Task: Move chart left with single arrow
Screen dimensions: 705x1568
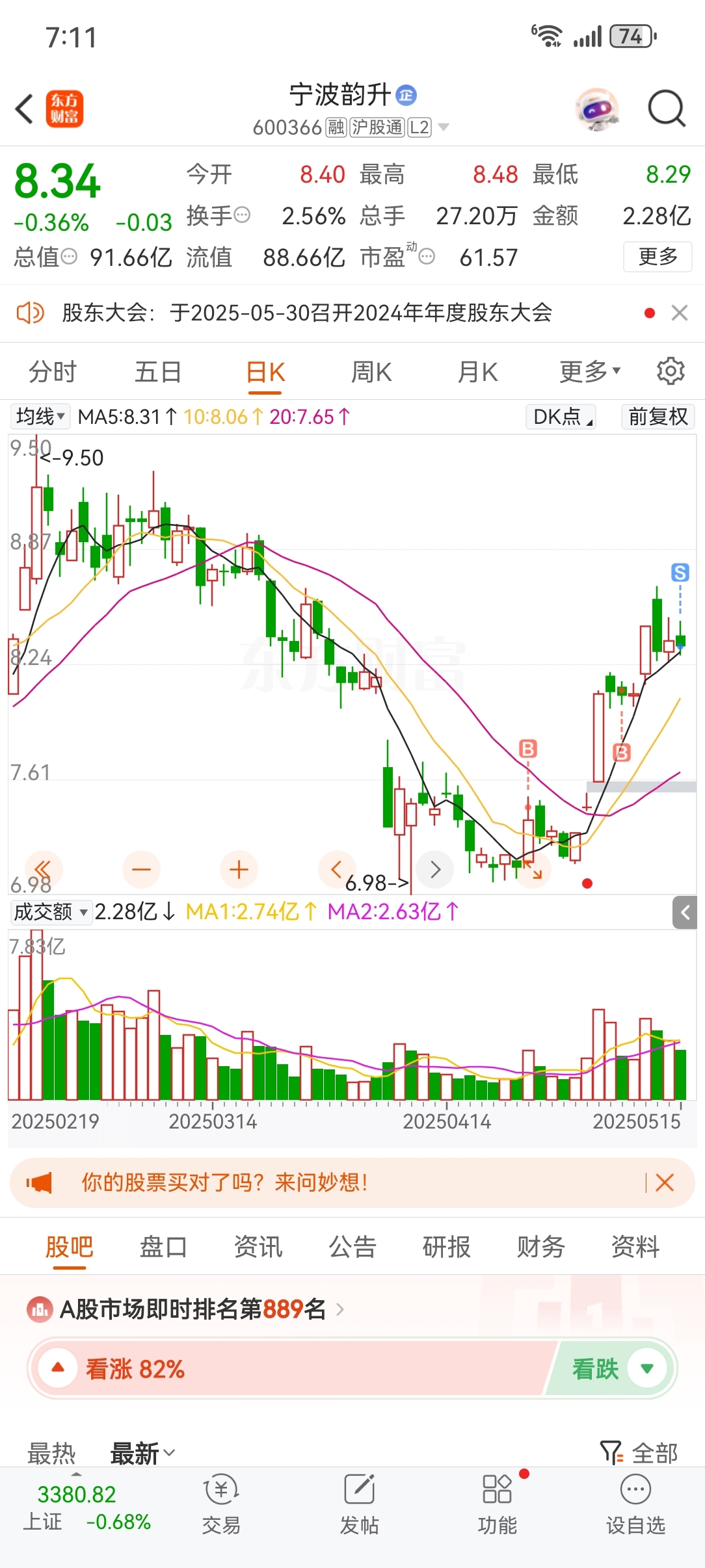Action: coord(336,869)
